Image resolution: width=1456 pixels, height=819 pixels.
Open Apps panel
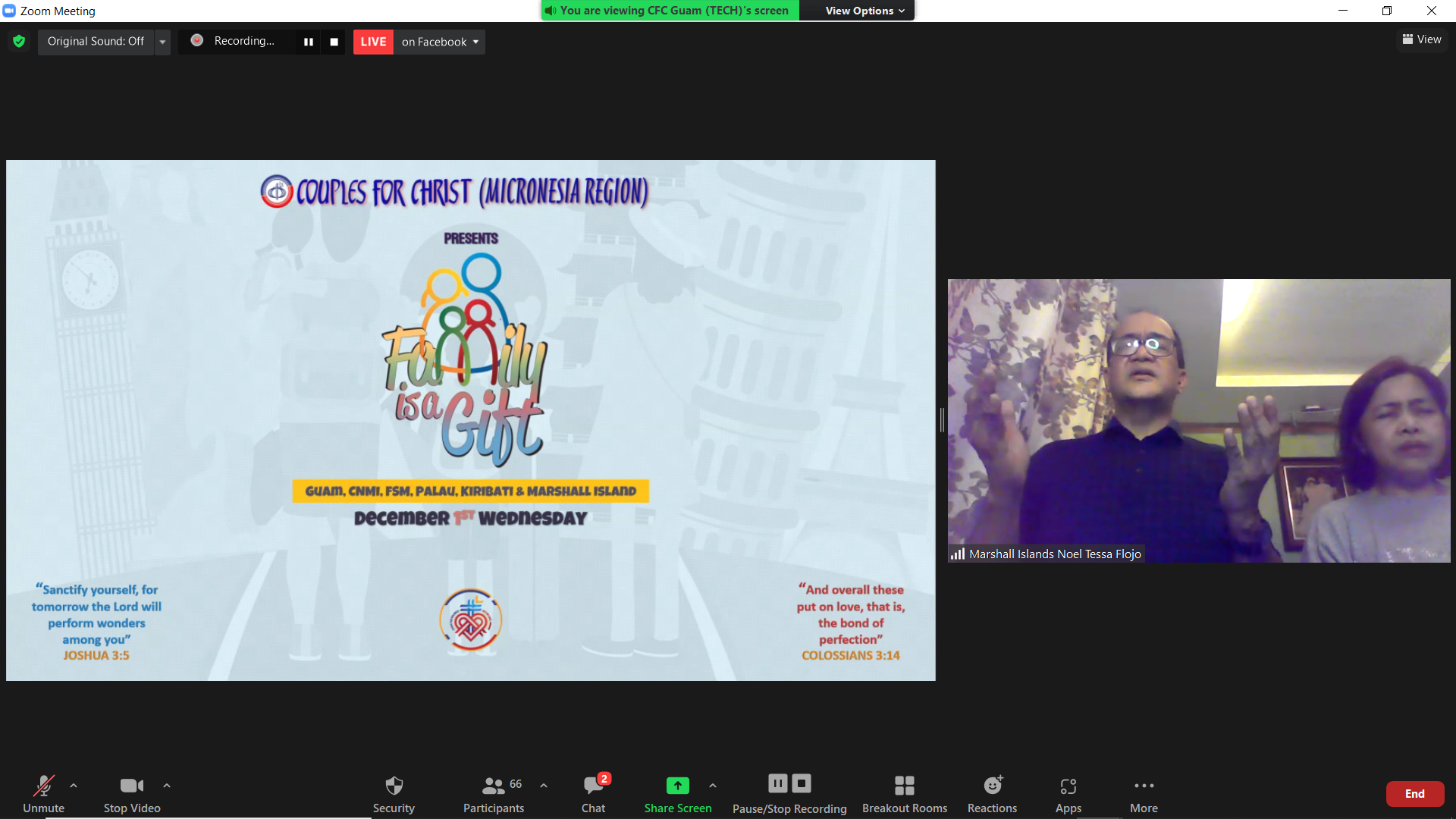(1068, 793)
